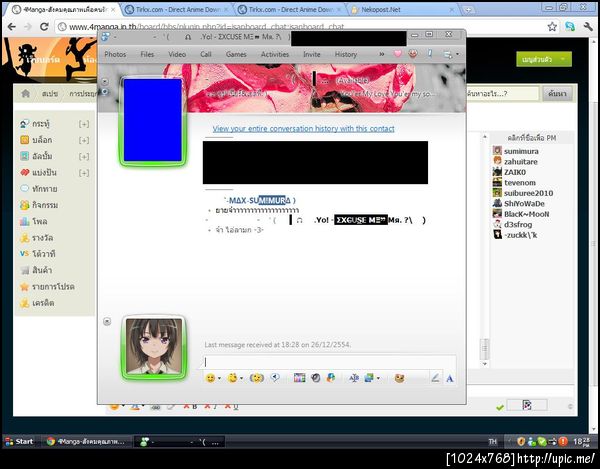600x469 pixels.
Task: Click the blue pen icon in the chat toolbar
Action: (x=430, y=54)
